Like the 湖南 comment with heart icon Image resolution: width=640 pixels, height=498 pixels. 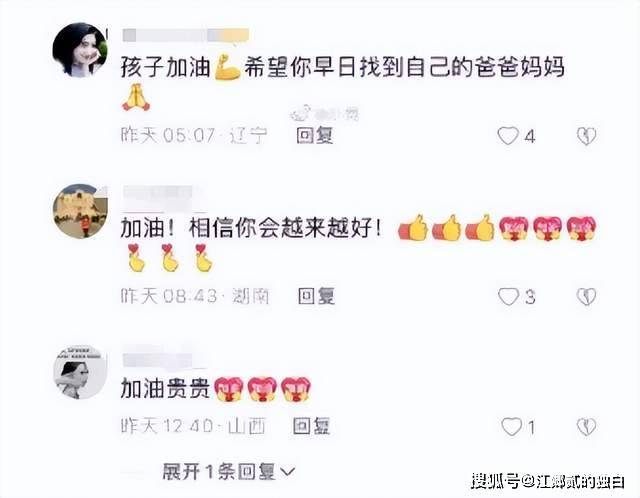[x=508, y=297]
